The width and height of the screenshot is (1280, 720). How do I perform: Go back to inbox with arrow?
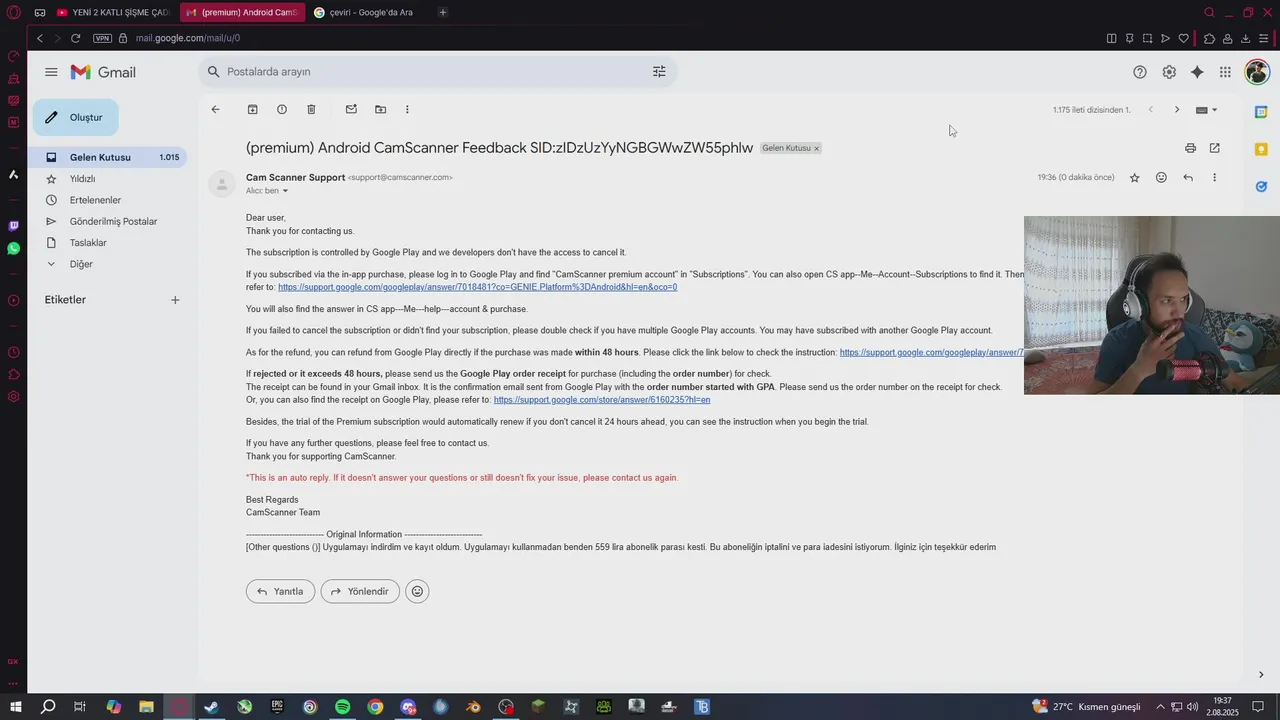(x=215, y=109)
